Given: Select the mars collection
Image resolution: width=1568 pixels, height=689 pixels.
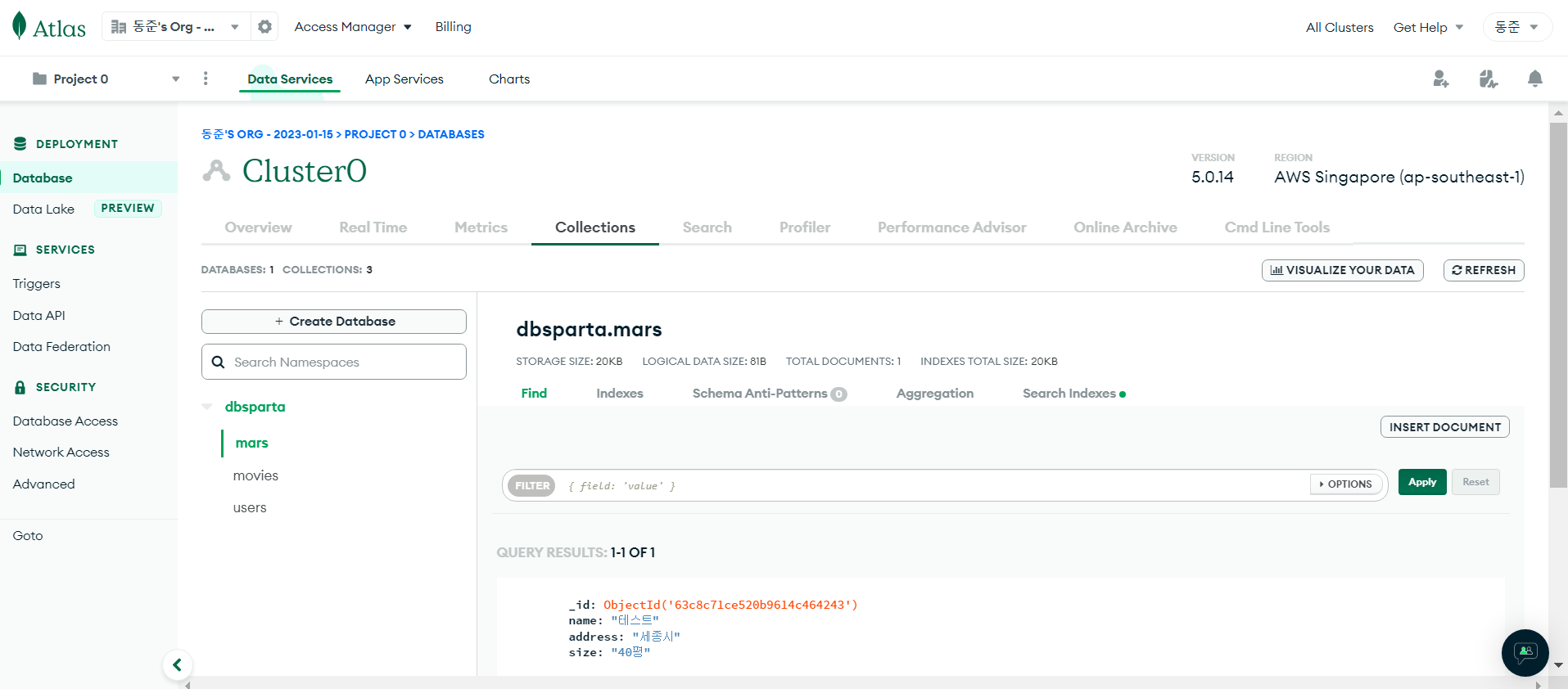Looking at the screenshot, I should point(252,443).
